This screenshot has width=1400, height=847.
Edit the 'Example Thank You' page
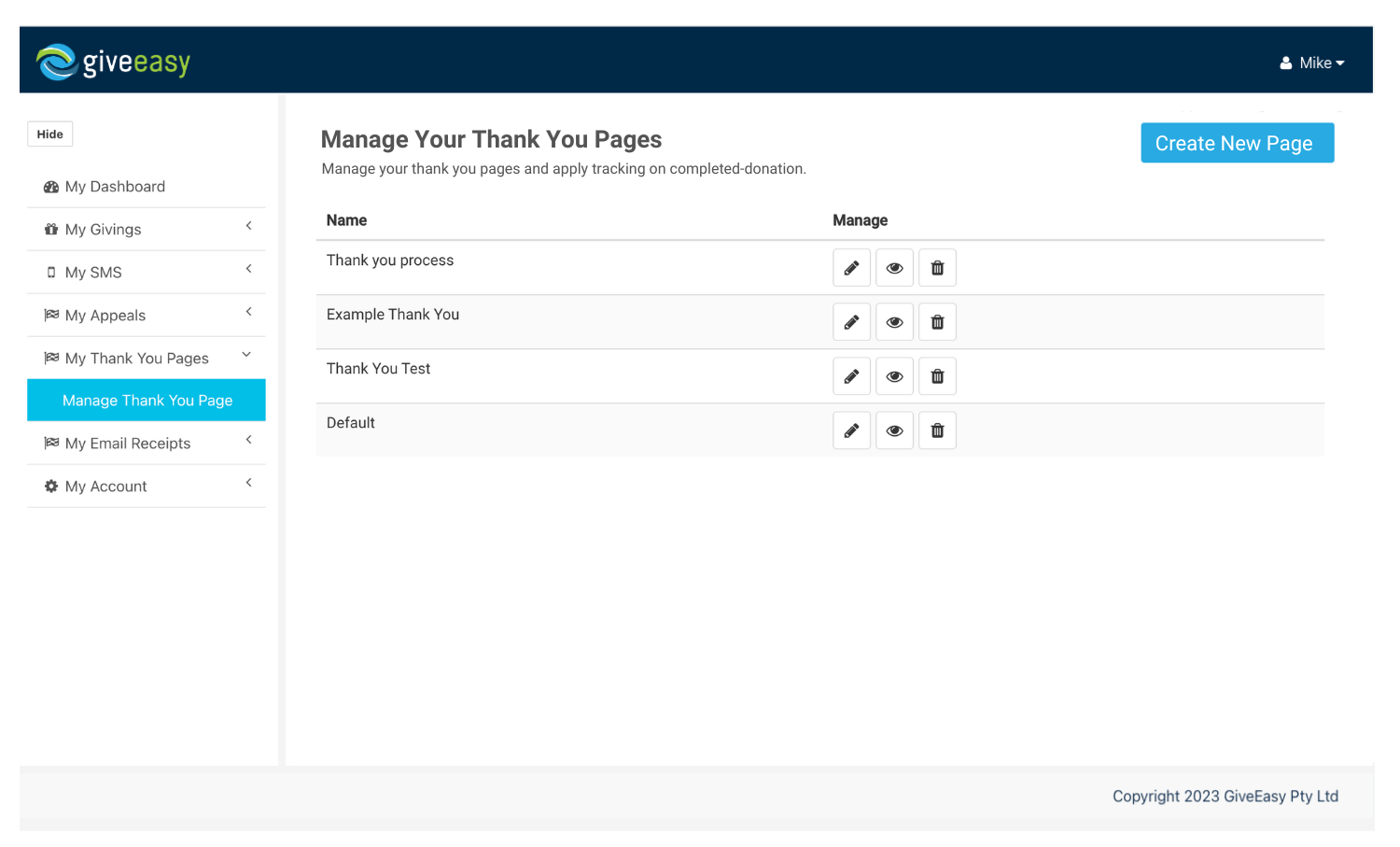tap(851, 322)
